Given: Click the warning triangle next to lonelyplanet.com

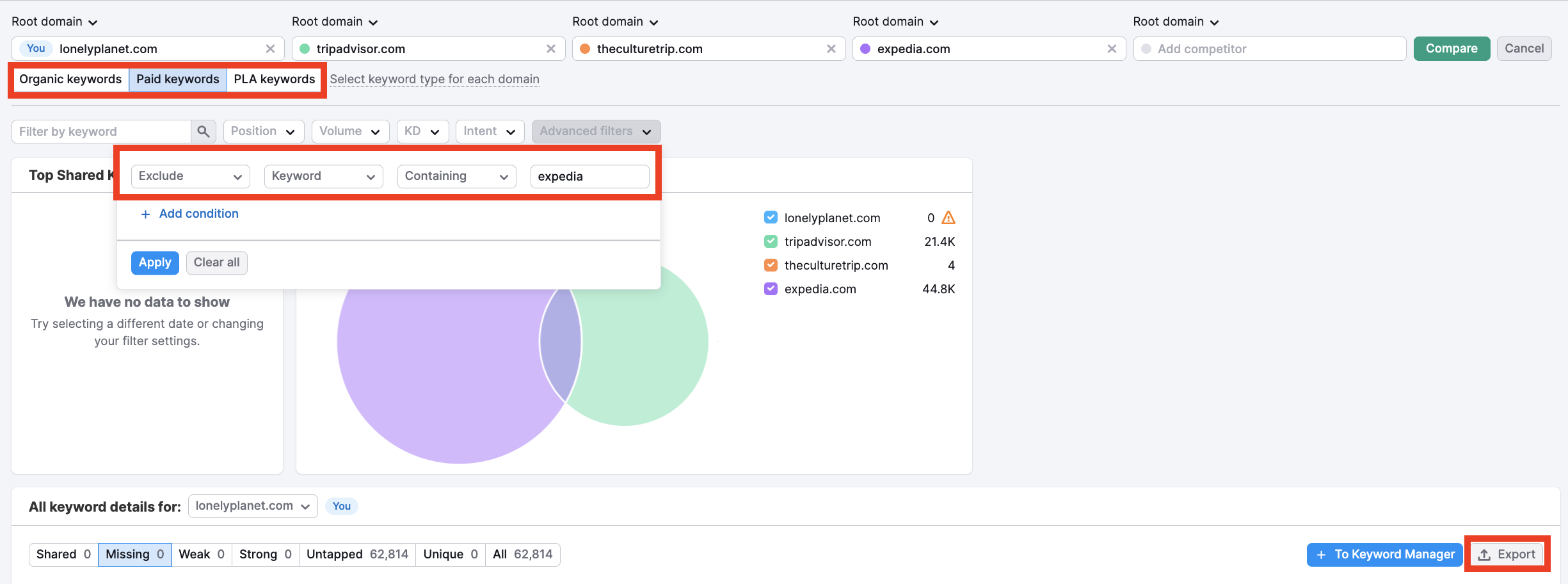Looking at the screenshot, I should point(948,218).
